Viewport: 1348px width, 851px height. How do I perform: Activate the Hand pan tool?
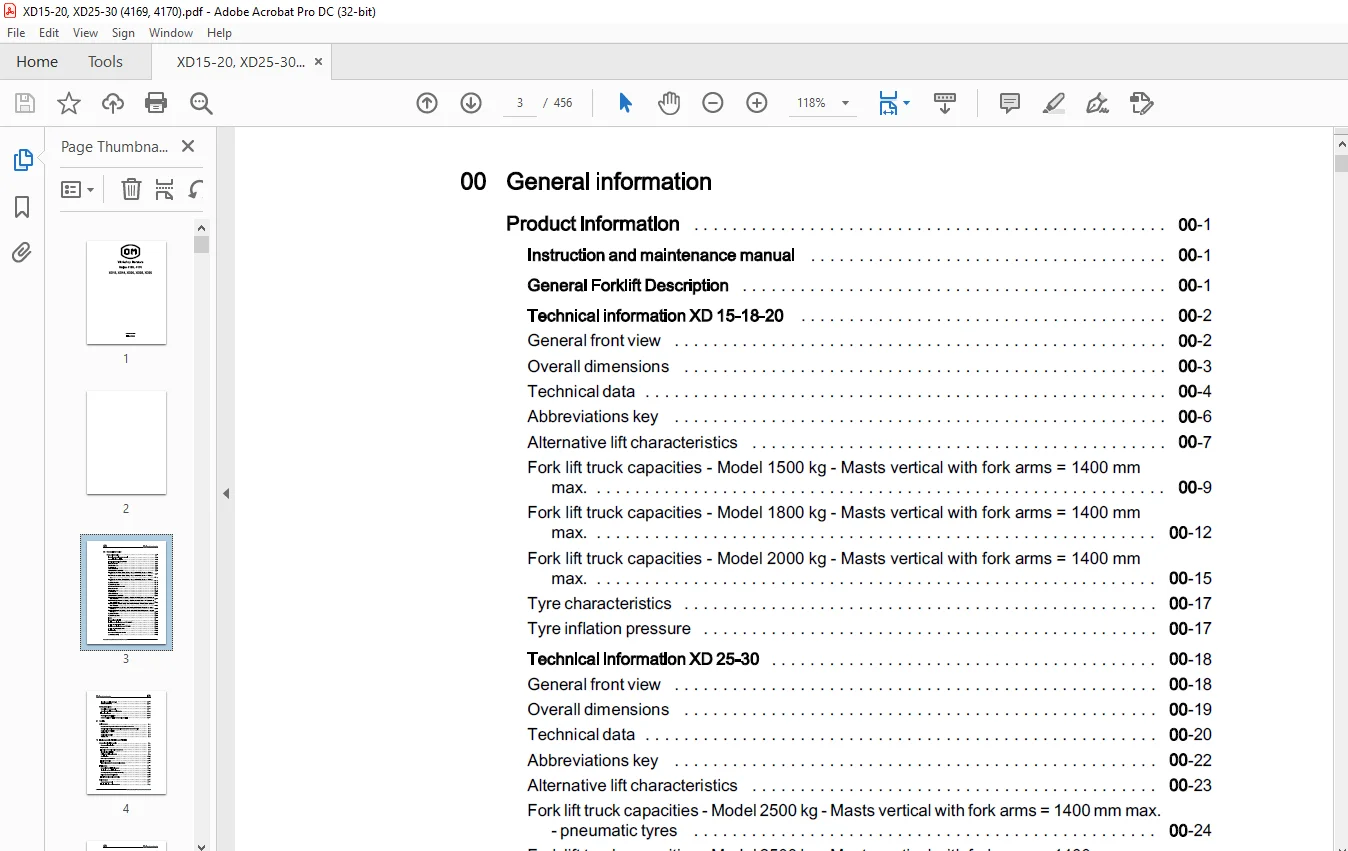[668, 103]
